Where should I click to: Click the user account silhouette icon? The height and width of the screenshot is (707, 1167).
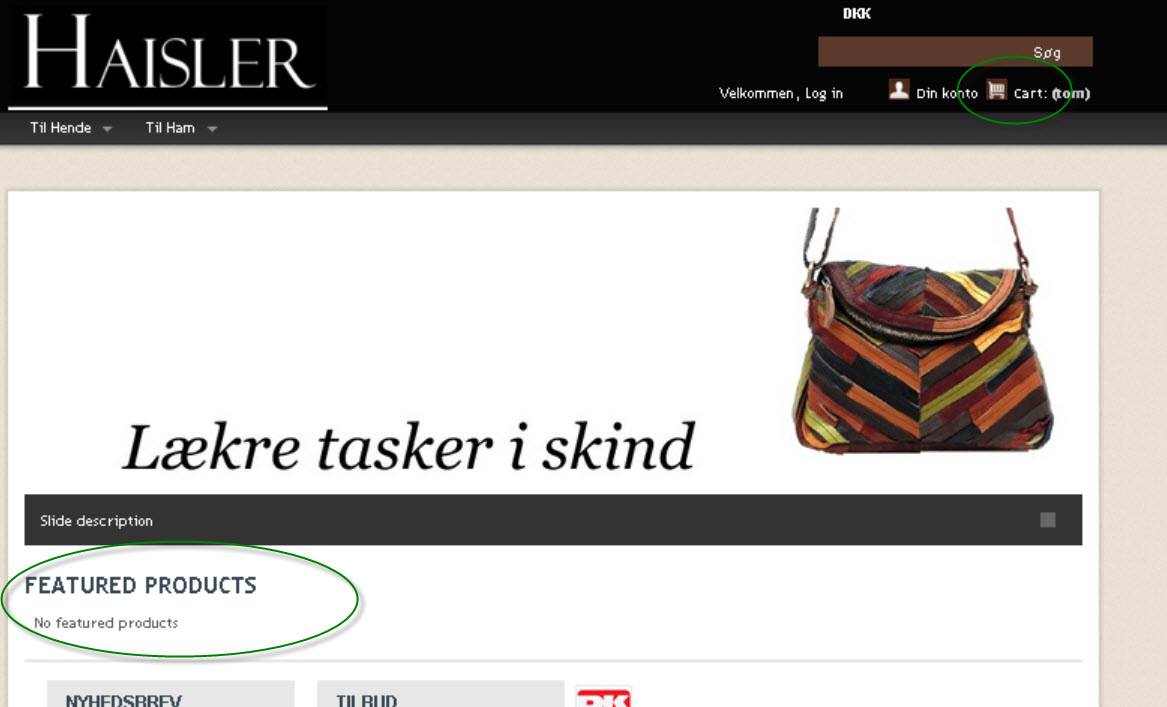[x=899, y=90]
